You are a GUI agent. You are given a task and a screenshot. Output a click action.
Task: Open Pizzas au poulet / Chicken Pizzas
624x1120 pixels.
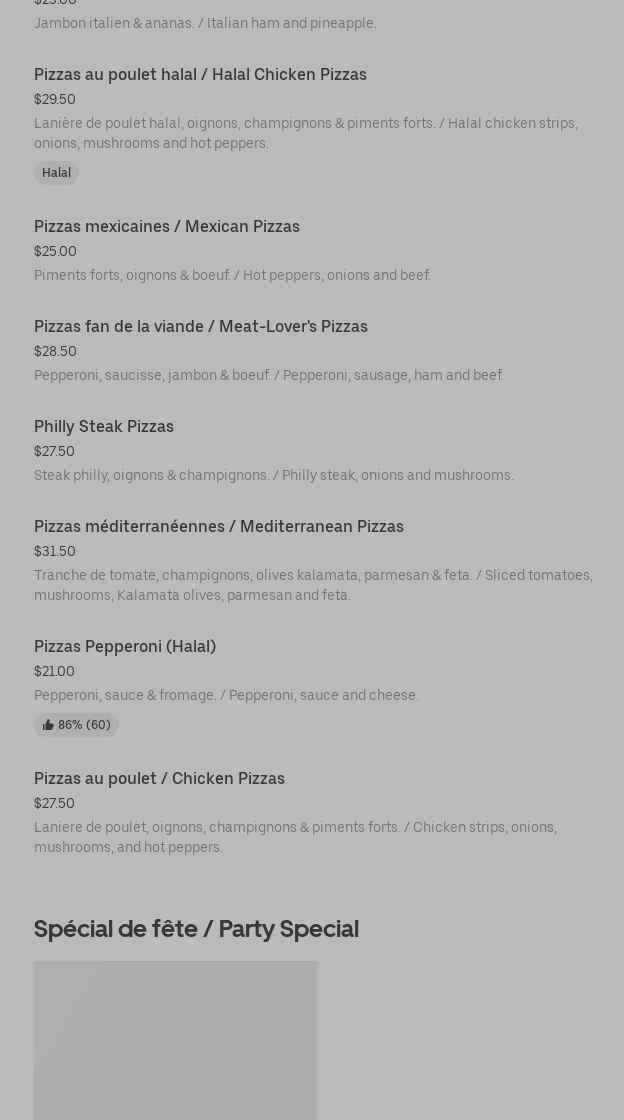[159, 779]
